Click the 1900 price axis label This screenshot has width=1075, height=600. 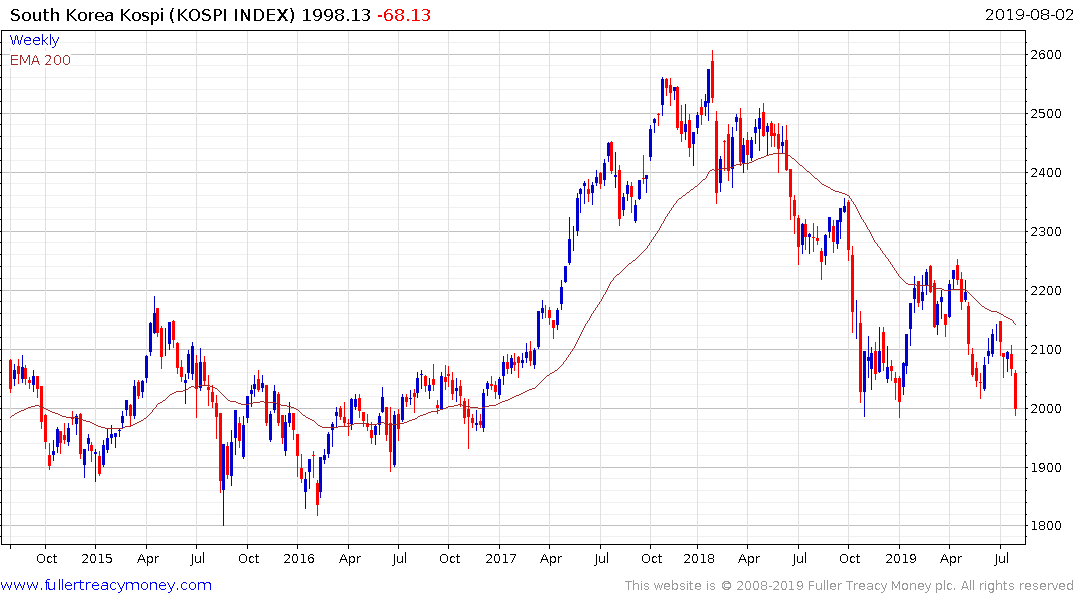(1046, 468)
